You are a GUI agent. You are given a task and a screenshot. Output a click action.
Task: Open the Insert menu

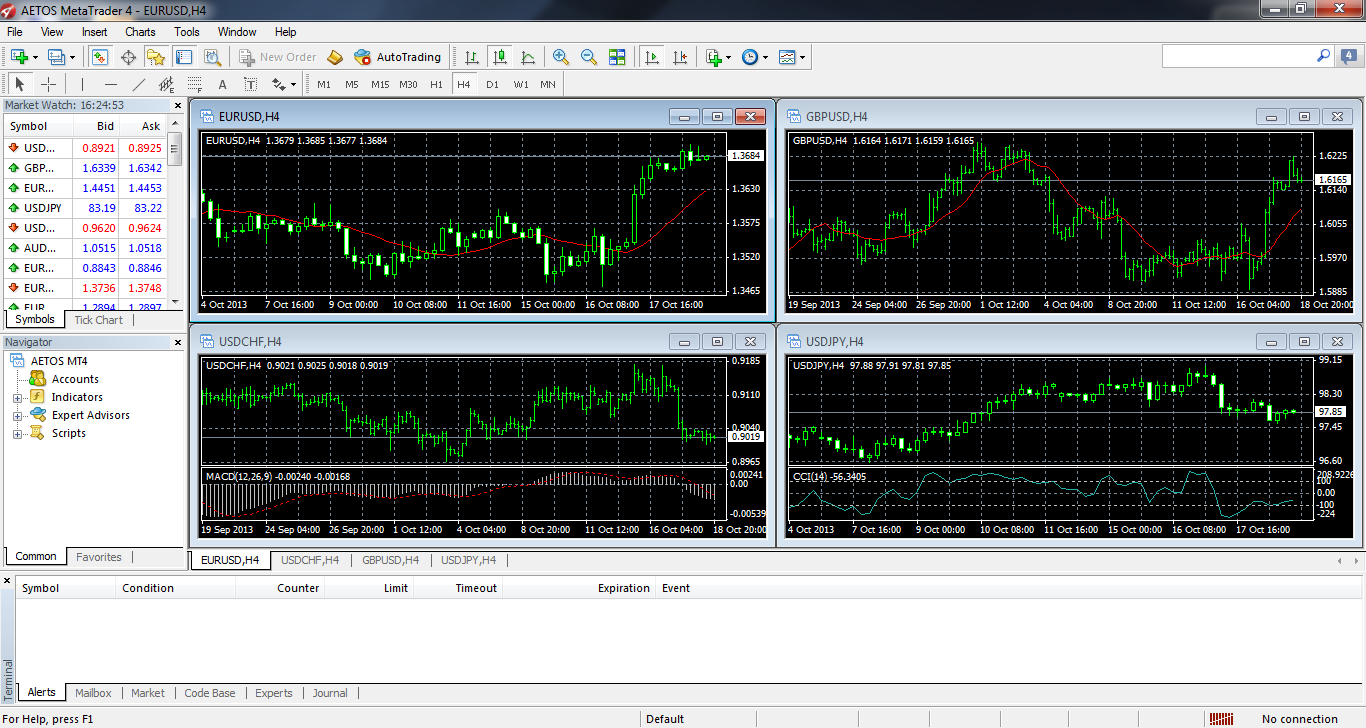click(95, 32)
